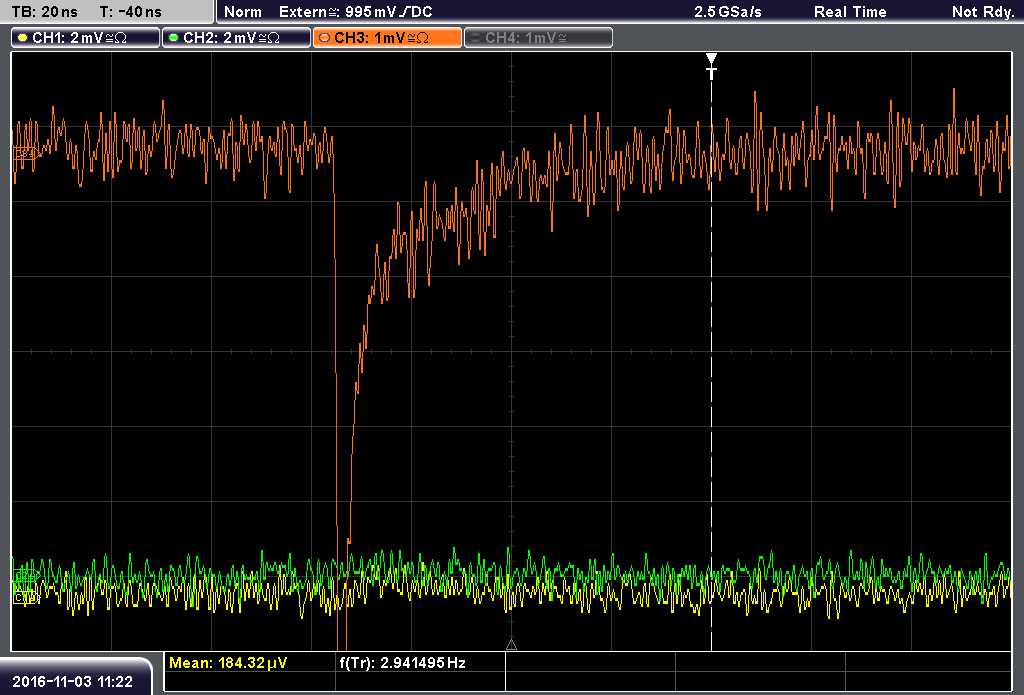
Task: Click the orange CH3 ground level marker
Action: [x=25, y=154]
